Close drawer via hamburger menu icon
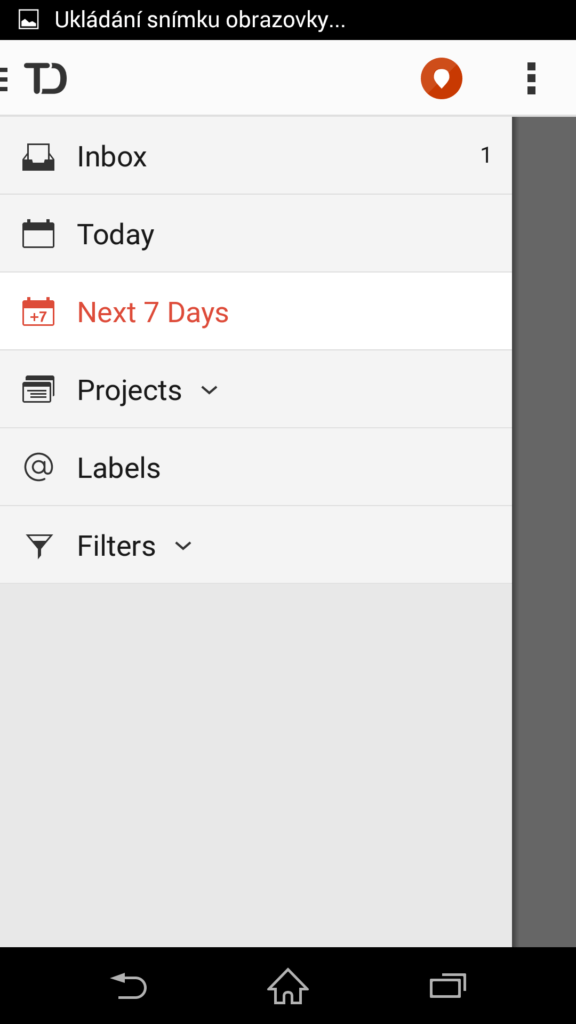This screenshot has width=576, height=1024. pos(3,78)
